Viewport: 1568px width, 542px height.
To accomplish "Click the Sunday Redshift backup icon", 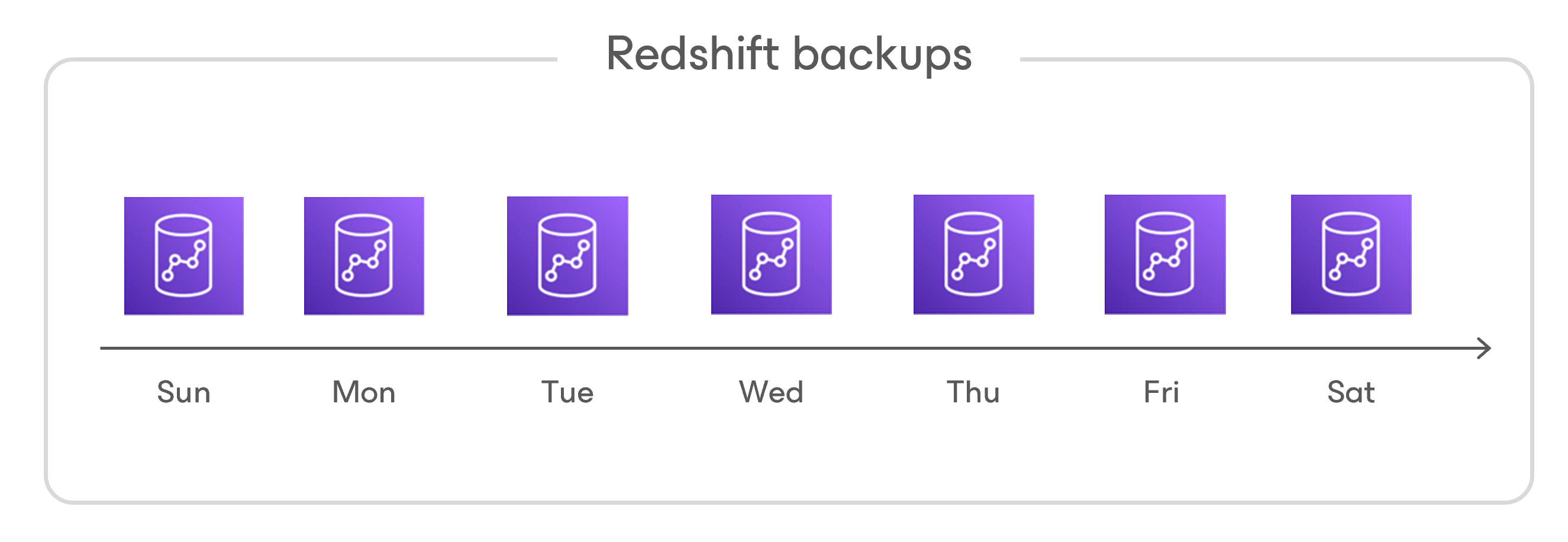I will (184, 256).
